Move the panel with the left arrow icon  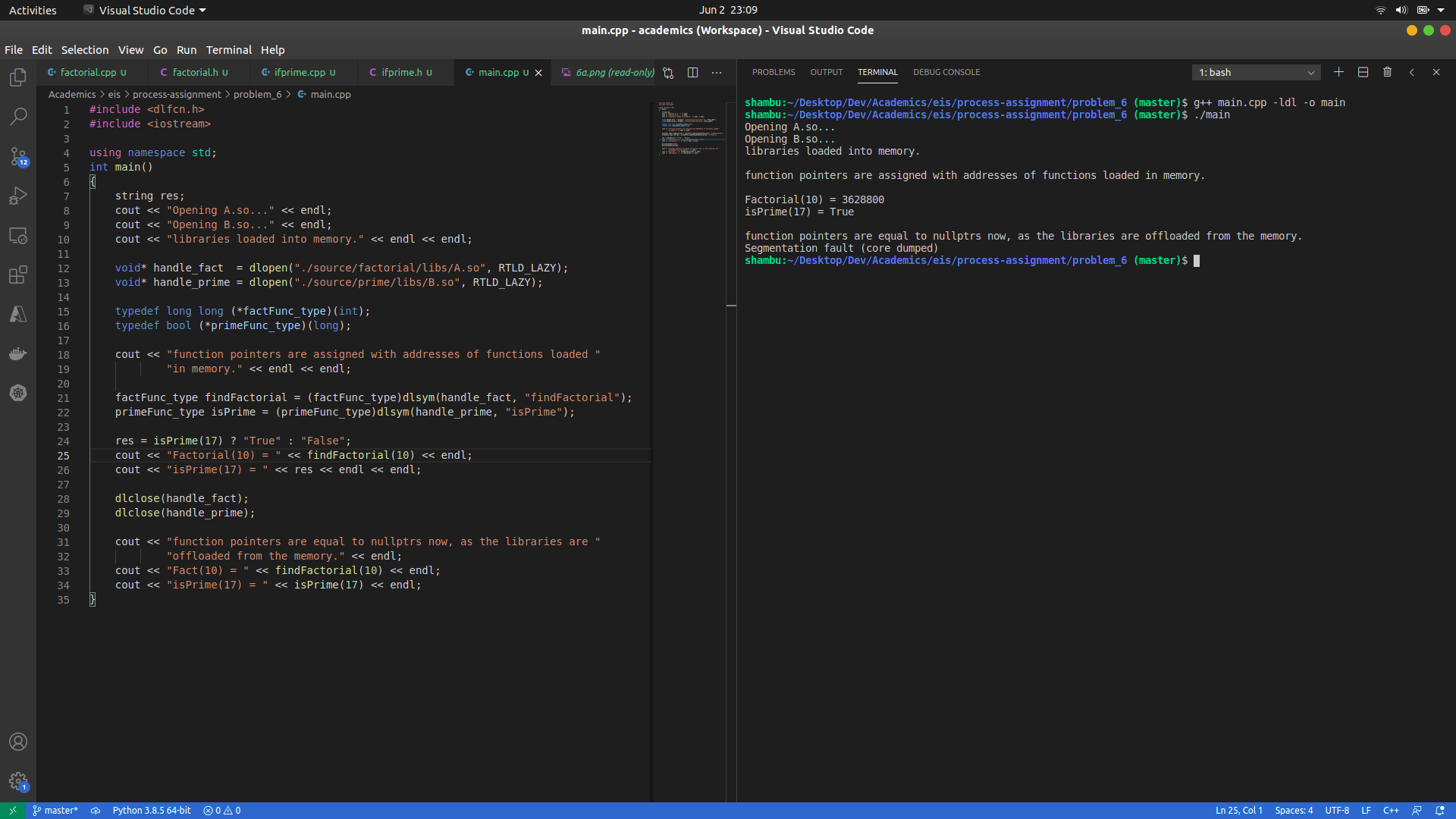[x=1411, y=72]
